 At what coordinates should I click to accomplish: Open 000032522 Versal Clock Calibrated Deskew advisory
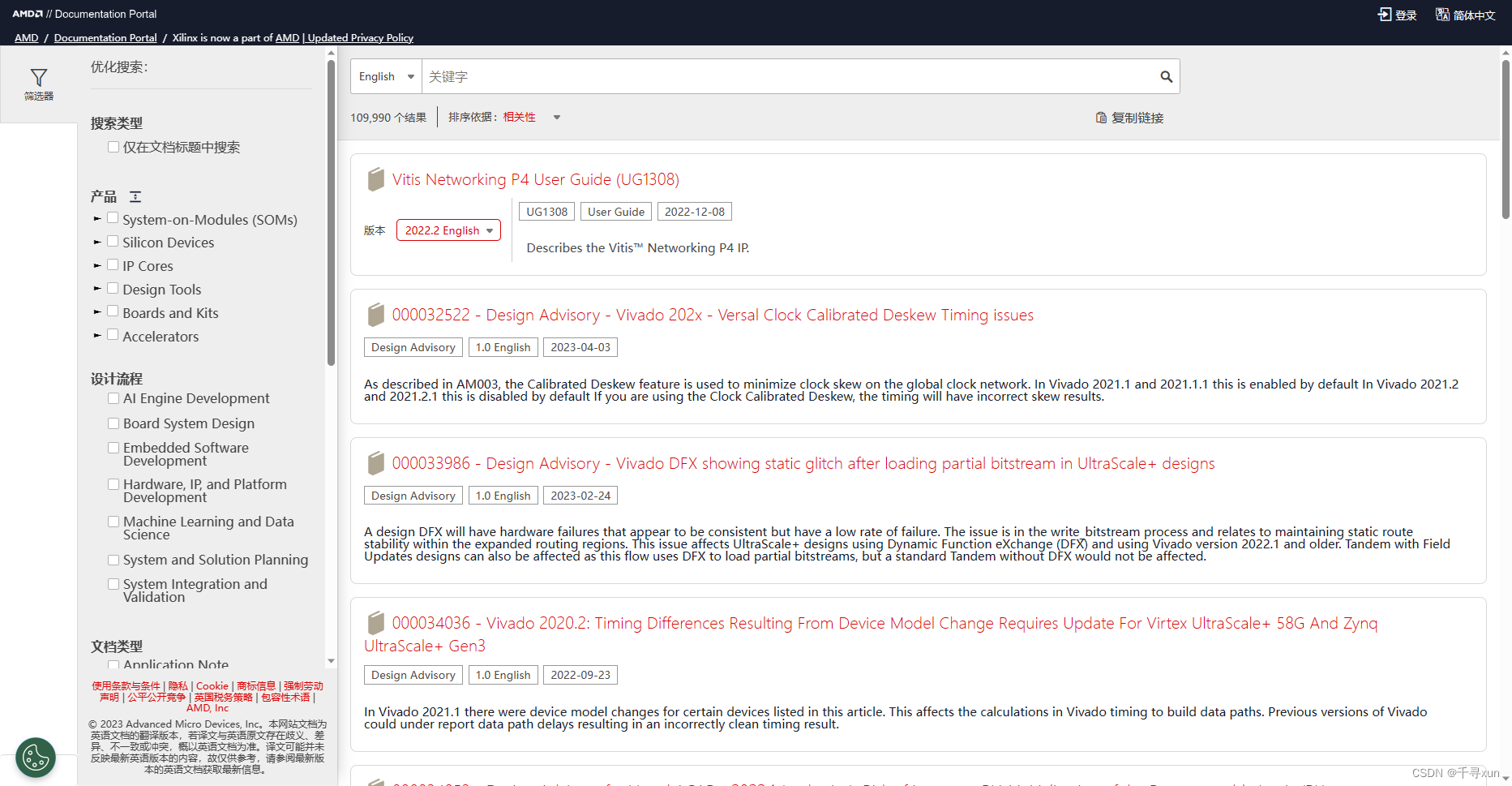point(713,315)
